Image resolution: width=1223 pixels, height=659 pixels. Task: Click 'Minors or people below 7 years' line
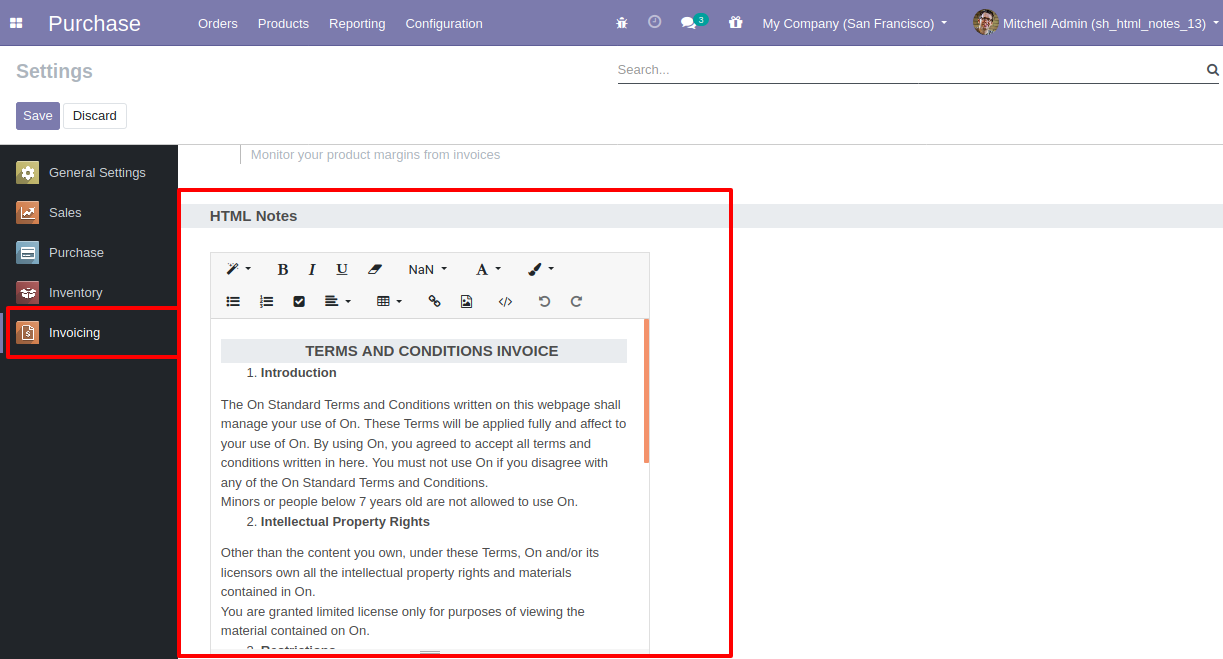pos(399,502)
